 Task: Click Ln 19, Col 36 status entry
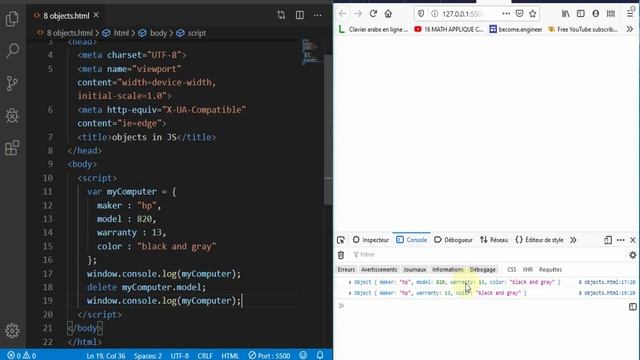tap(106, 356)
